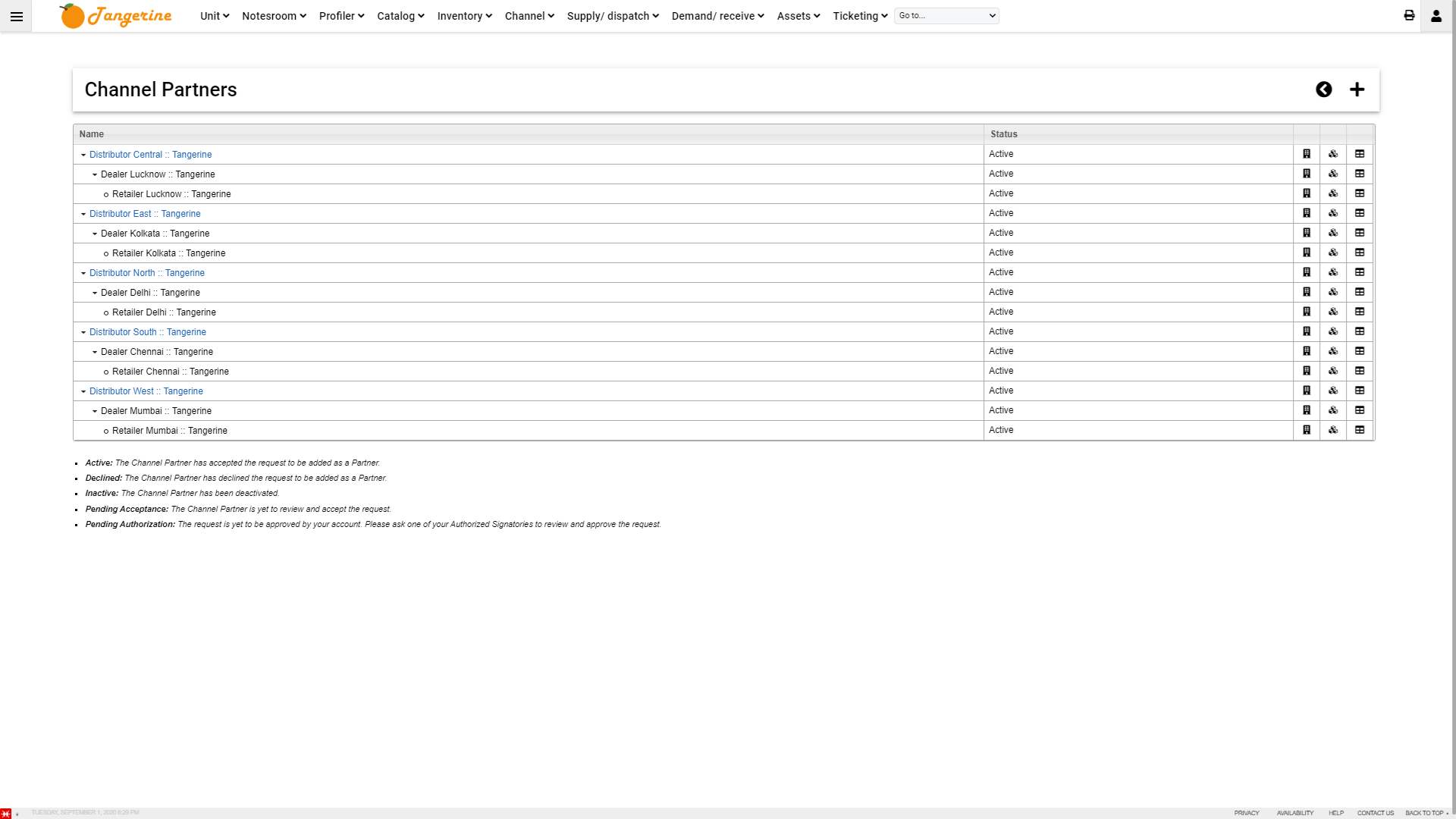Collapse the Dealer Lucknow tree node

(95, 174)
